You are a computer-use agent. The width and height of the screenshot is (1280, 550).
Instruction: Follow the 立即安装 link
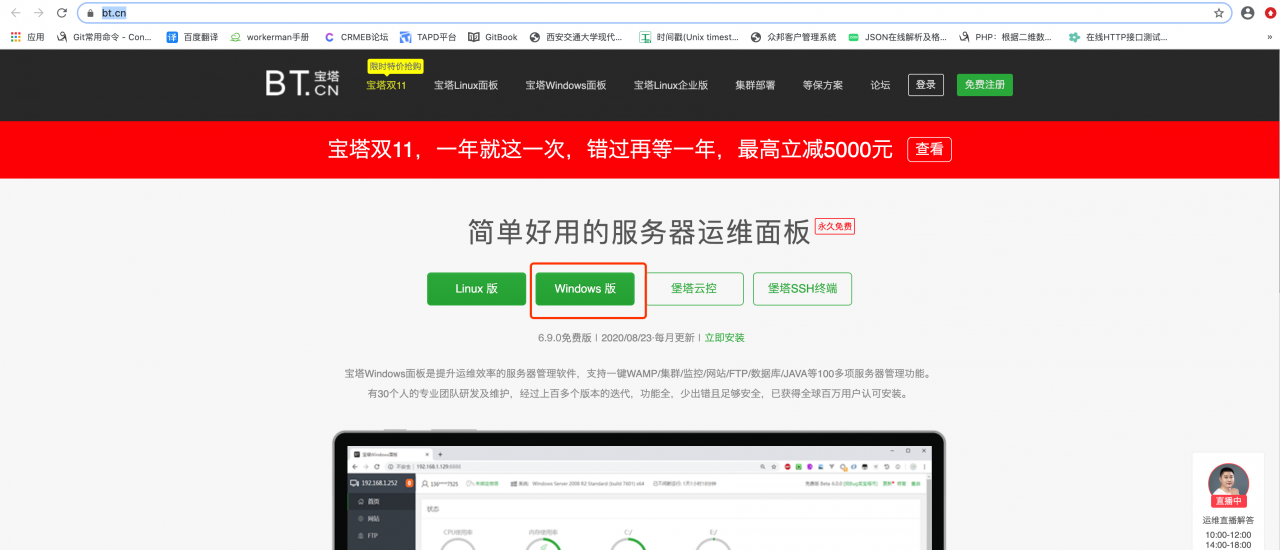pyautogui.click(x=724, y=338)
